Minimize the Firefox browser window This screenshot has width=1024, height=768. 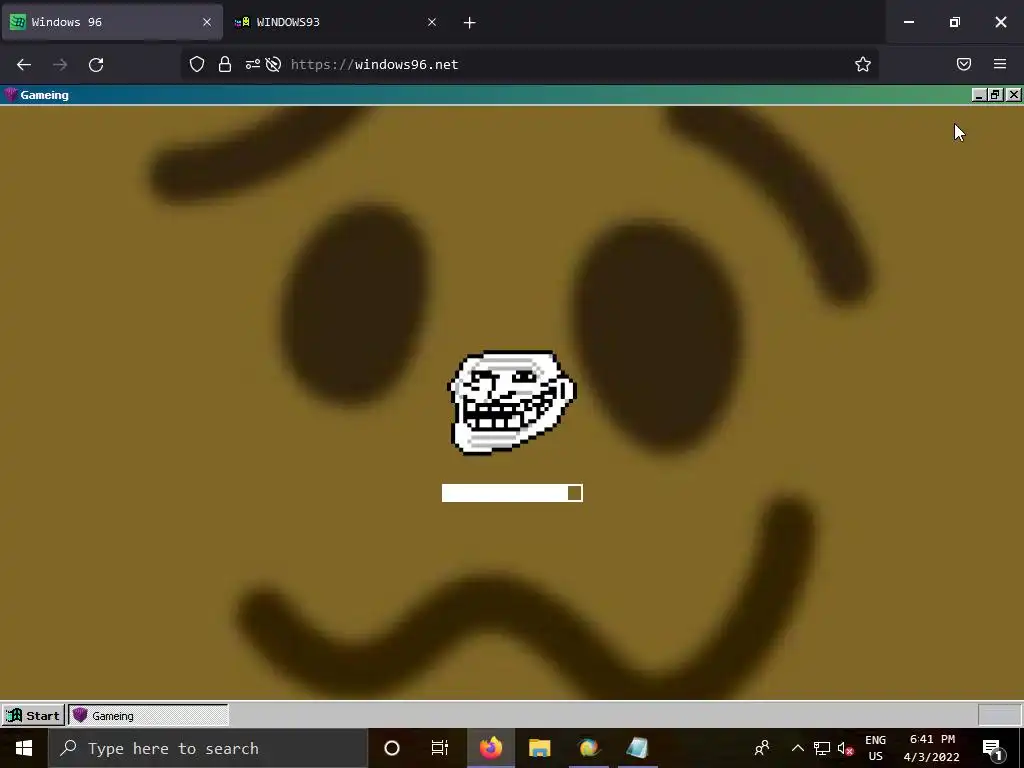point(908,22)
